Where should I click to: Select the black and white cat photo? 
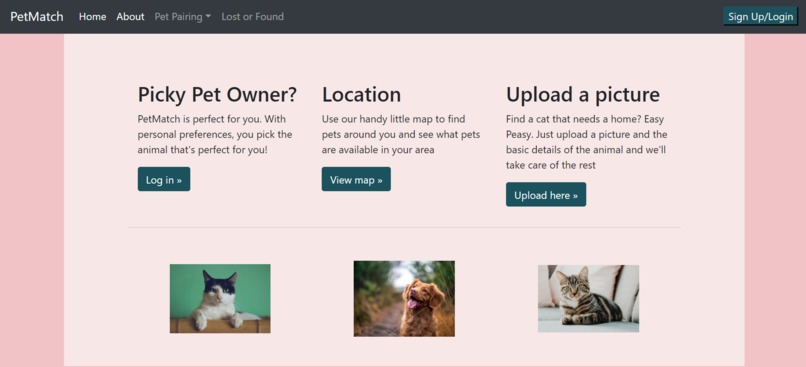220,299
